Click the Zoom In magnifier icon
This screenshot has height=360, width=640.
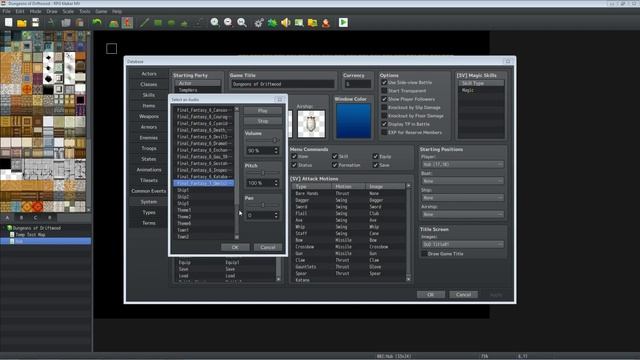pos(215,22)
